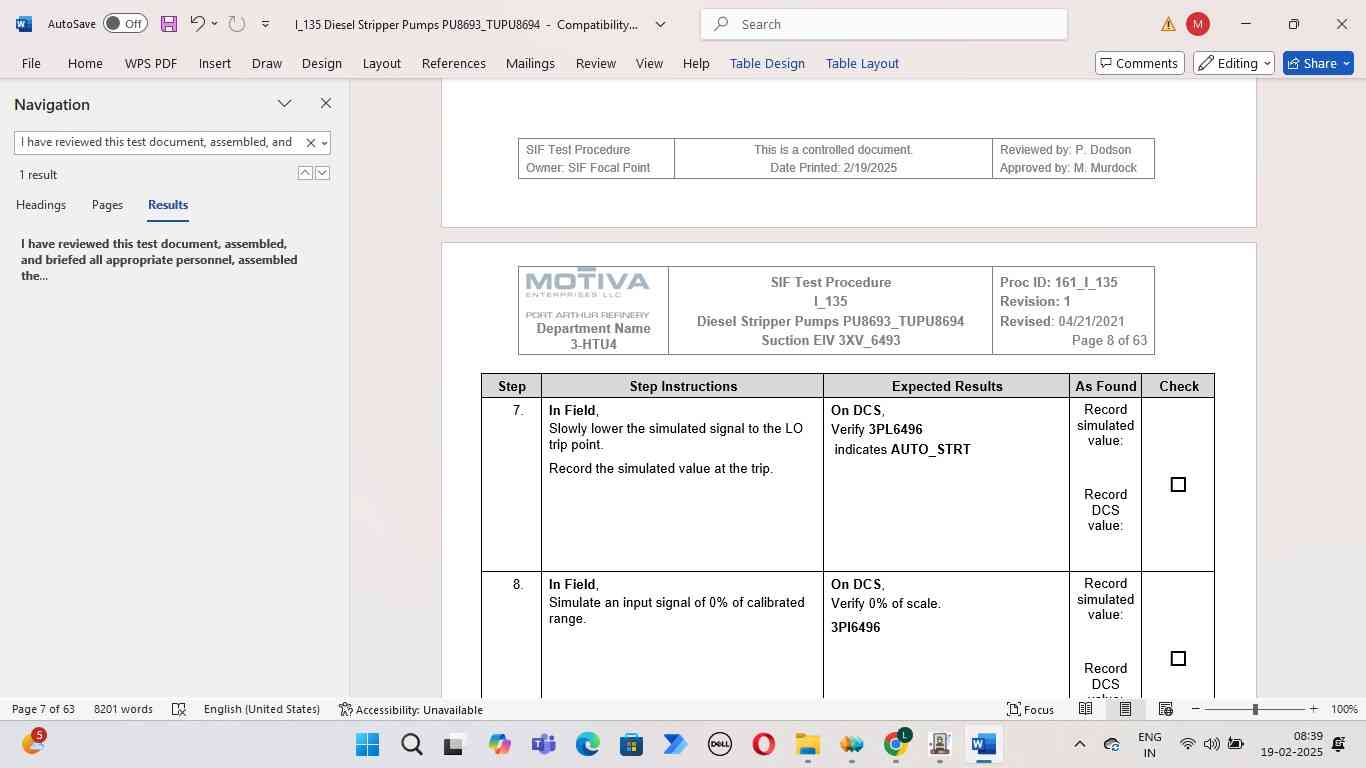Close the Navigation pane
Screen dimensions: 1366x768
pyautogui.click(x=325, y=103)
